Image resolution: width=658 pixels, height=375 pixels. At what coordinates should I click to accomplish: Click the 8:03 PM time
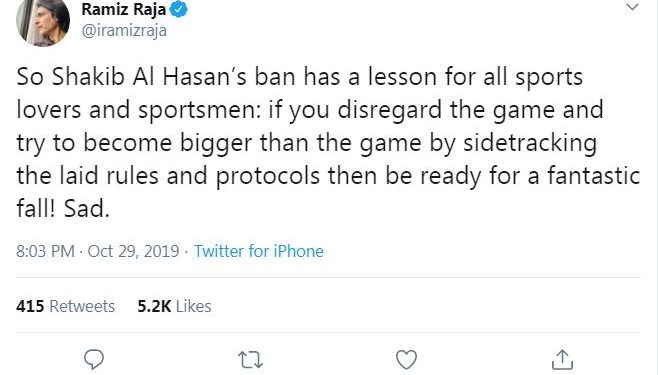pyautogui.click(x=45, y=251)
